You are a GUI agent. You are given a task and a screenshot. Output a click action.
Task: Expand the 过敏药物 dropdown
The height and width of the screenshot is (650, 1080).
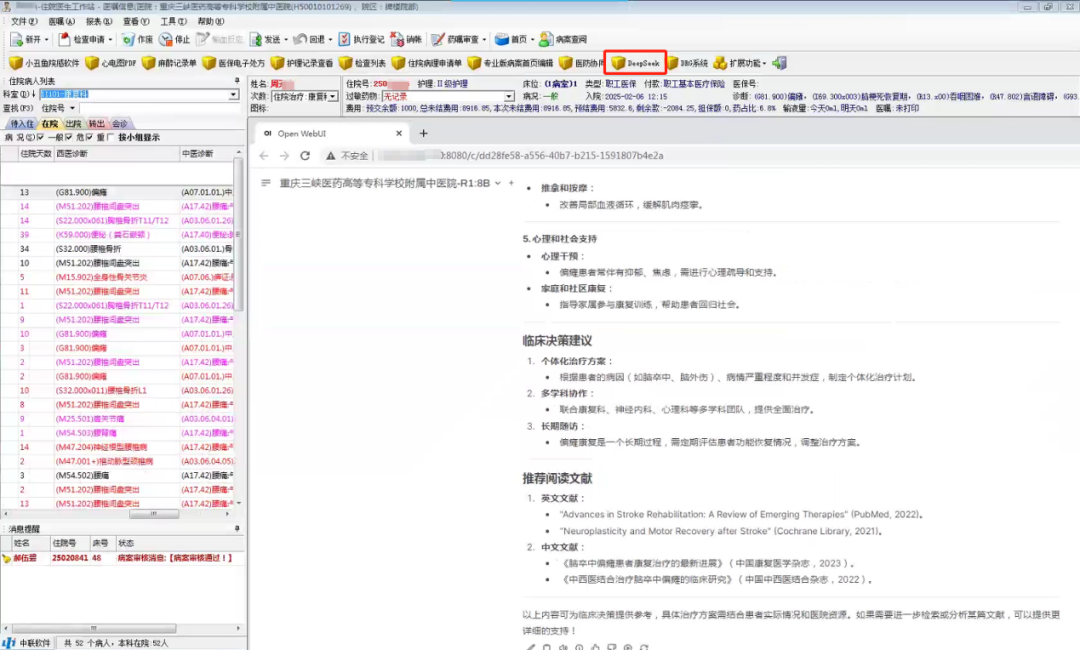(508, 96)
